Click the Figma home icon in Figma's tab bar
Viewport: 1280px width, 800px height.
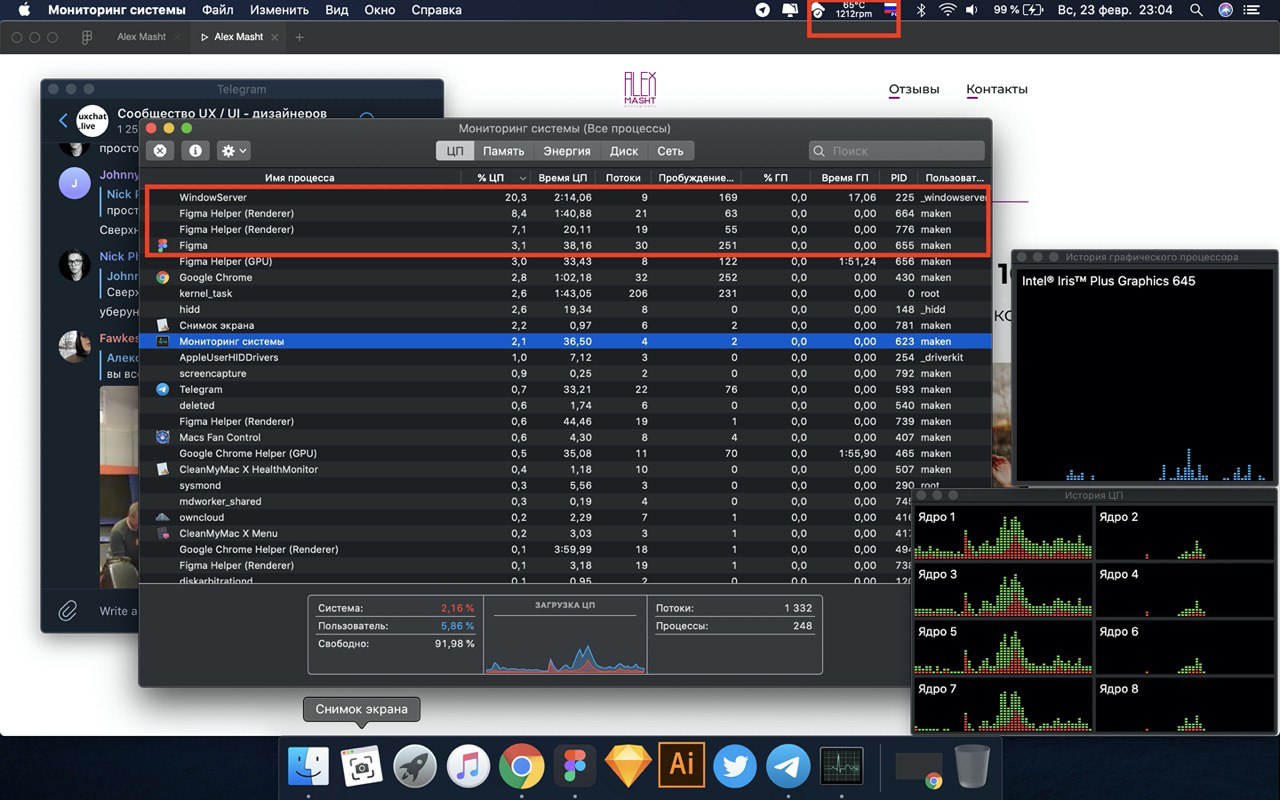[87, 37]
